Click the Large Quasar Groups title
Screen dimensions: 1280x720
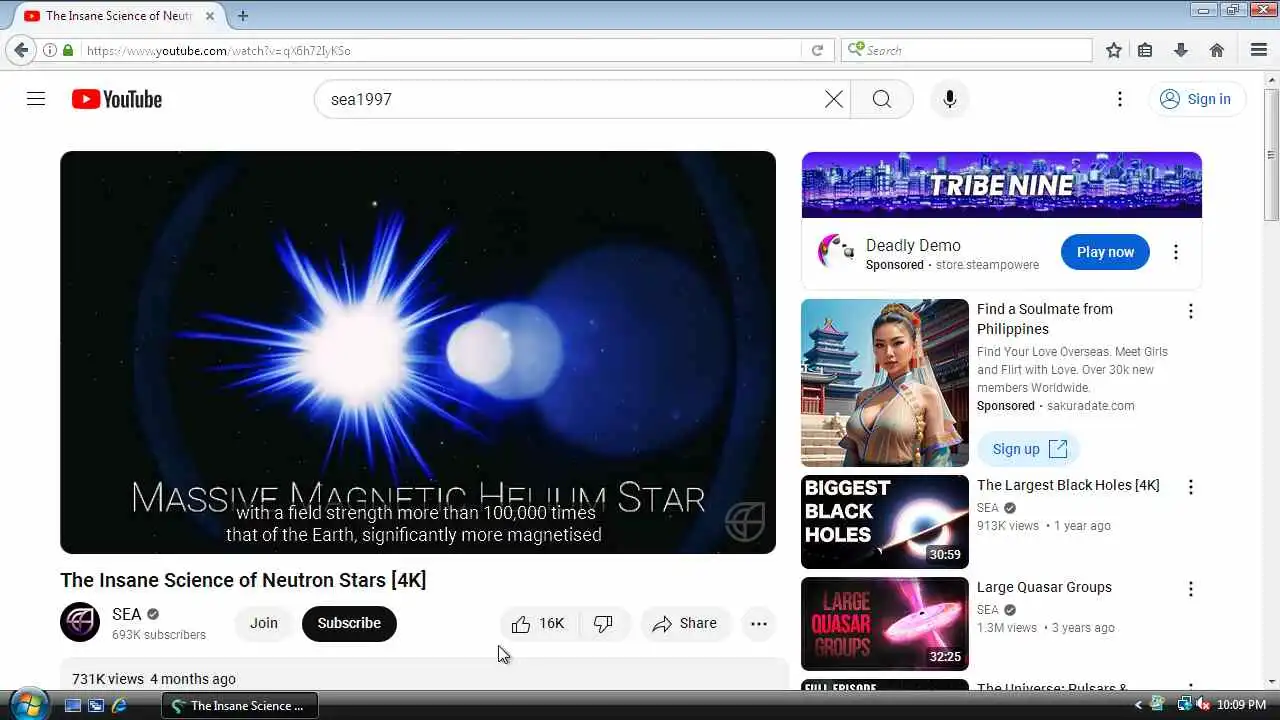(1044, 587)
